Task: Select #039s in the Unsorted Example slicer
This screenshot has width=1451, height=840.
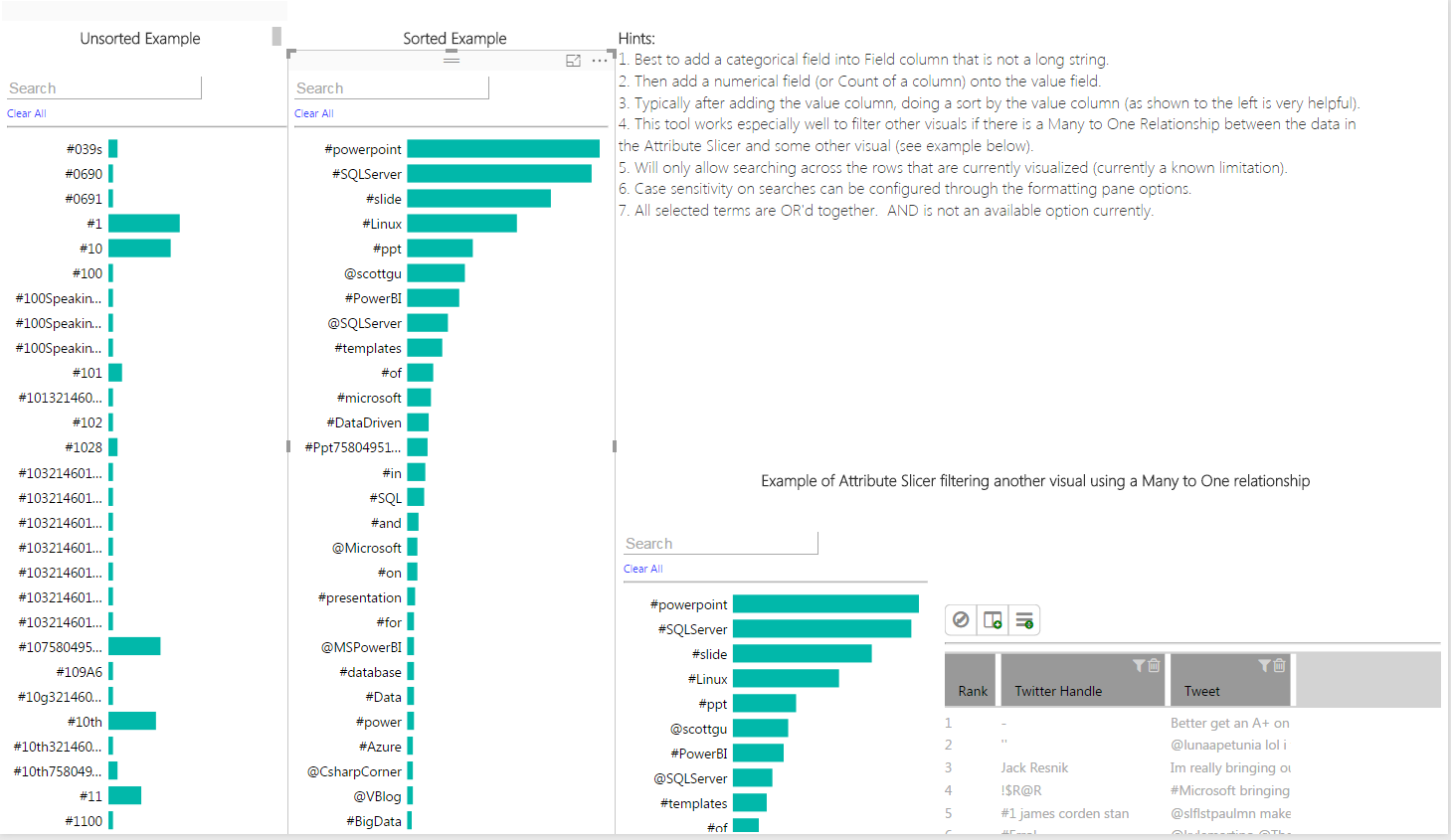Action: point(85,149)
